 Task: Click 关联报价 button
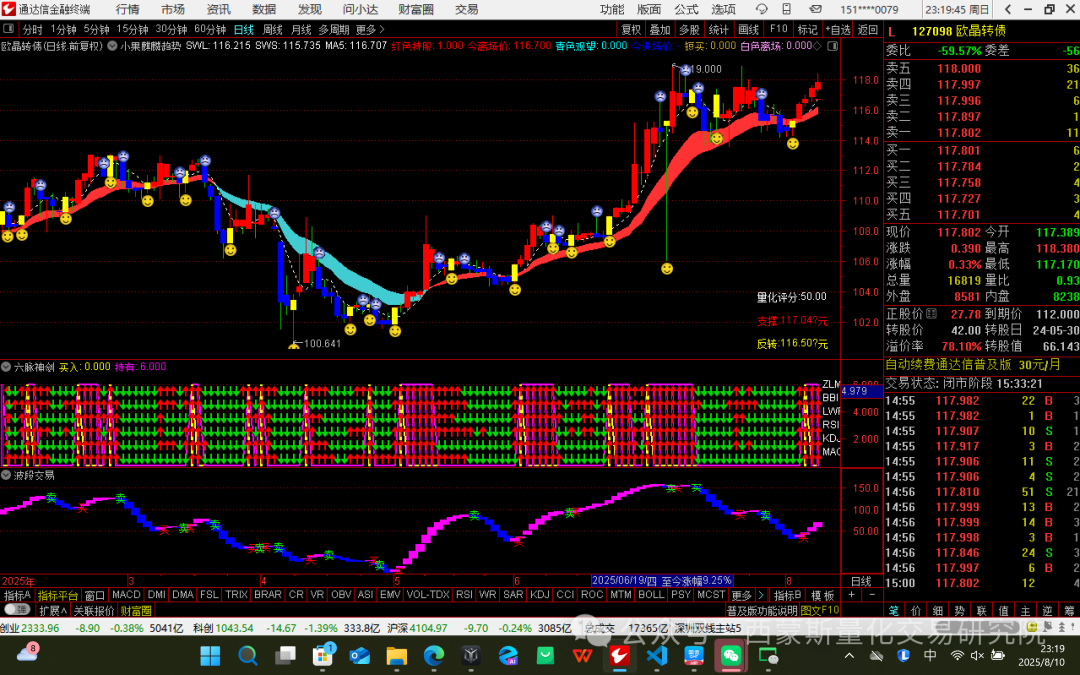click(94, 610)
